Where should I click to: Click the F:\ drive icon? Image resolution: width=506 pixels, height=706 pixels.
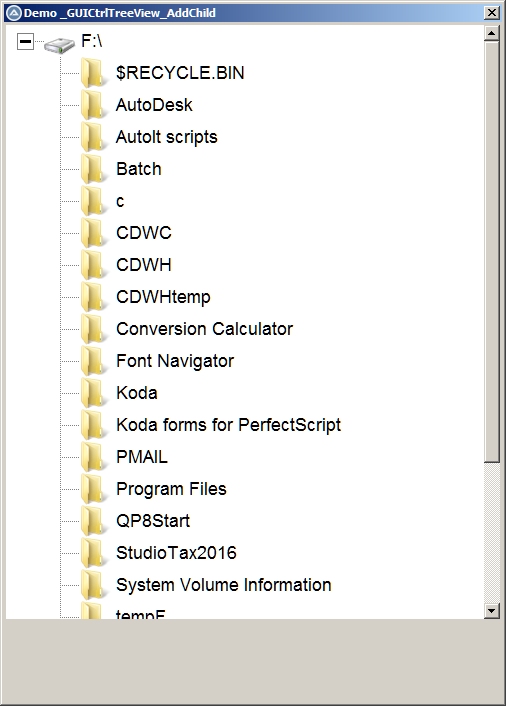(x=59, y=45)
